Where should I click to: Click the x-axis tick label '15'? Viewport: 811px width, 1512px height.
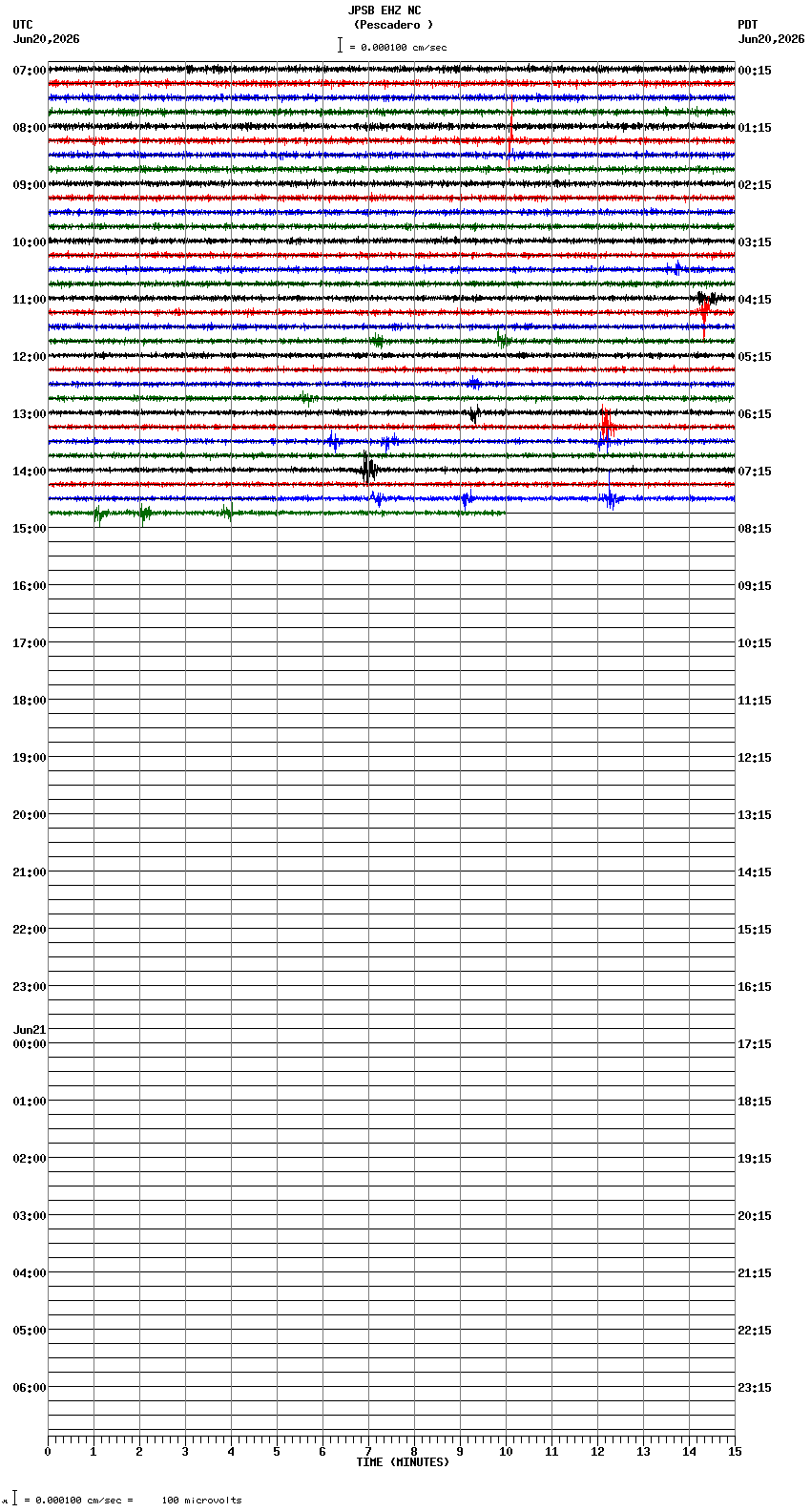(x=735, y=1452)
